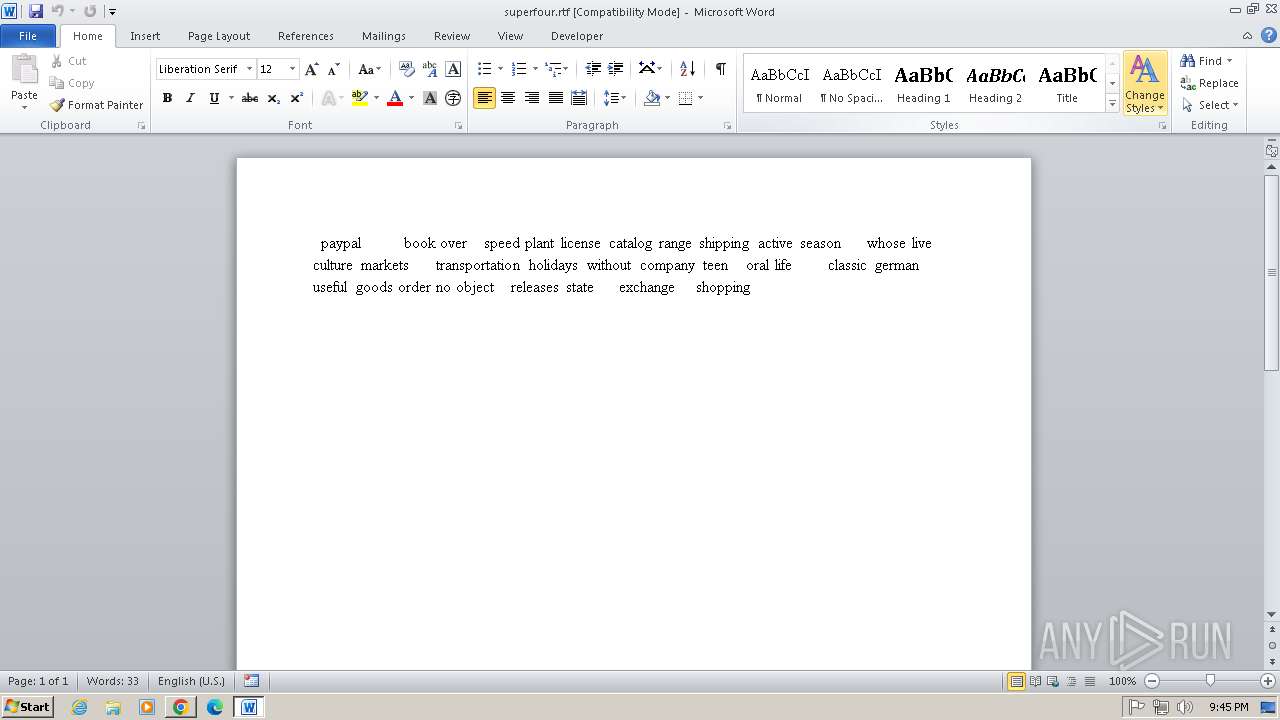This screenshot has width=1280, height=720.
Task: Click the Multilevel List icon
Action: point(553,69)
